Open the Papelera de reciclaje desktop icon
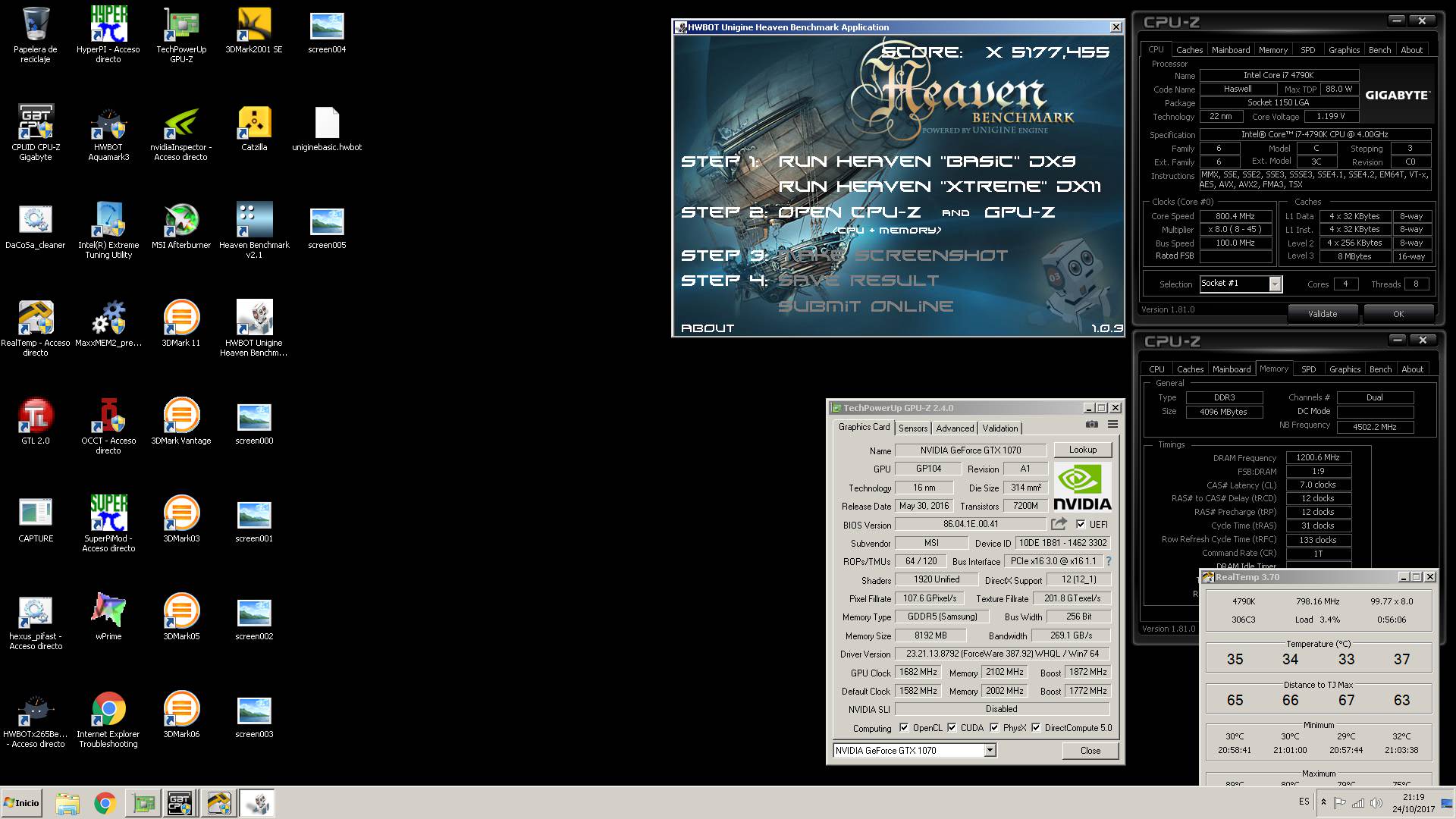This screenshot has height=819, width=1456. pyautogui.click(x=36, y=34)
